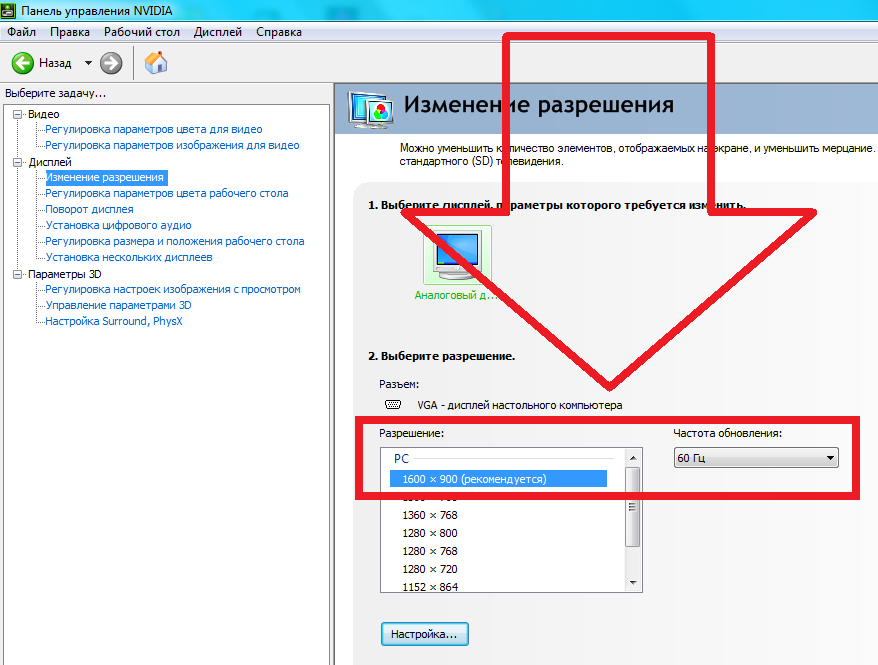Click the resolution list scrollbar thumb
The width and height of the screenshot is (878, 665).
click(x=633, y=507)
